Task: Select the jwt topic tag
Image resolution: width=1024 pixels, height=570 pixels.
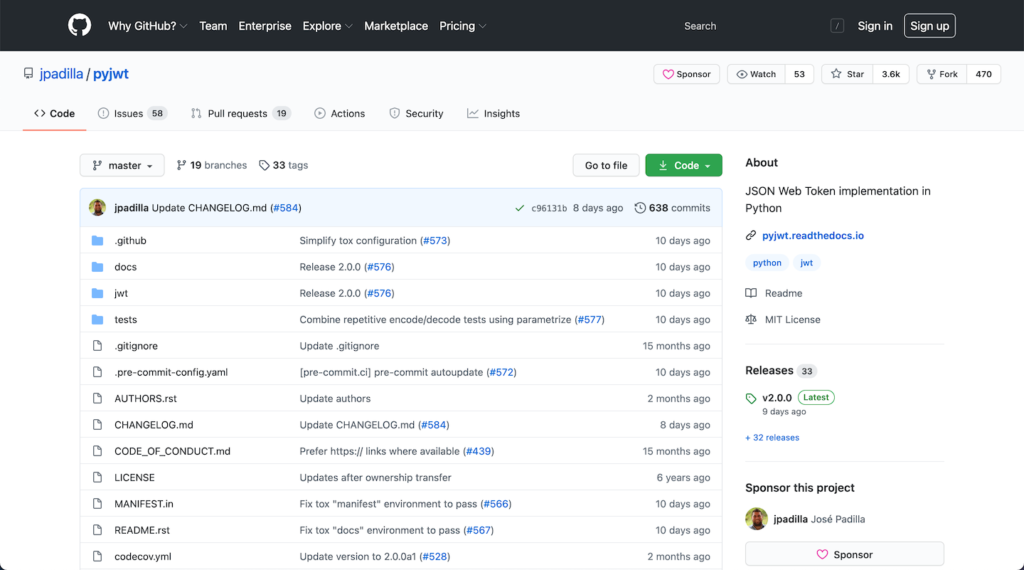Action: pos(807,262)
